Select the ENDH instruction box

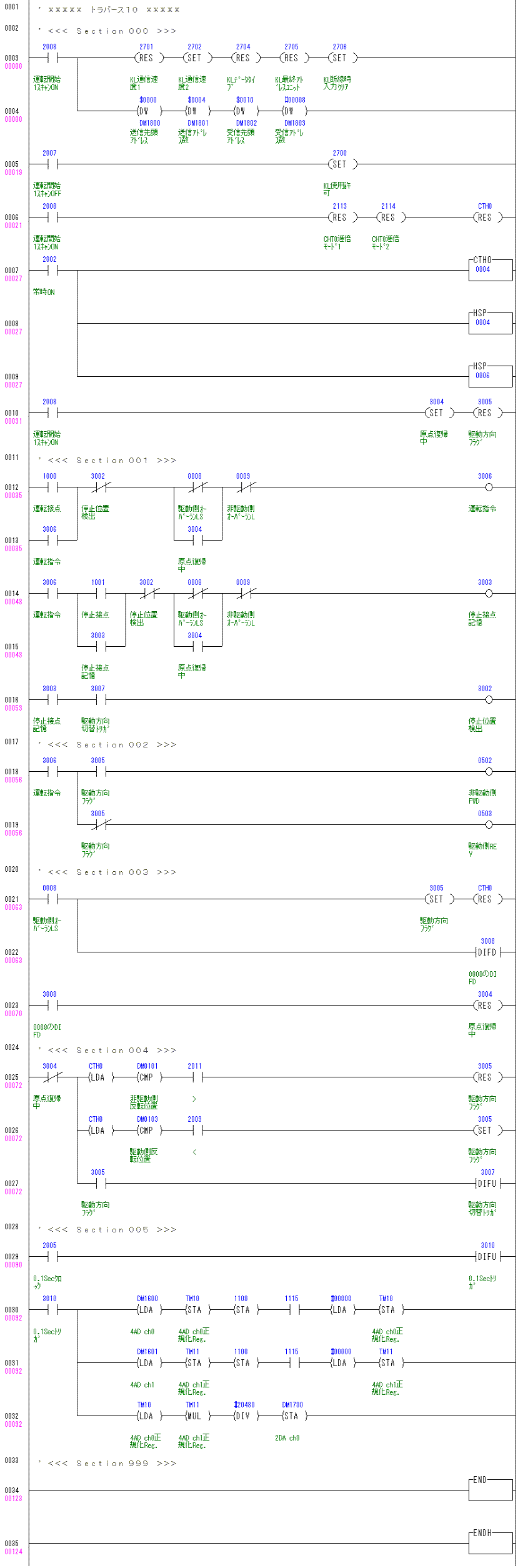click(x=491, y=1542)
